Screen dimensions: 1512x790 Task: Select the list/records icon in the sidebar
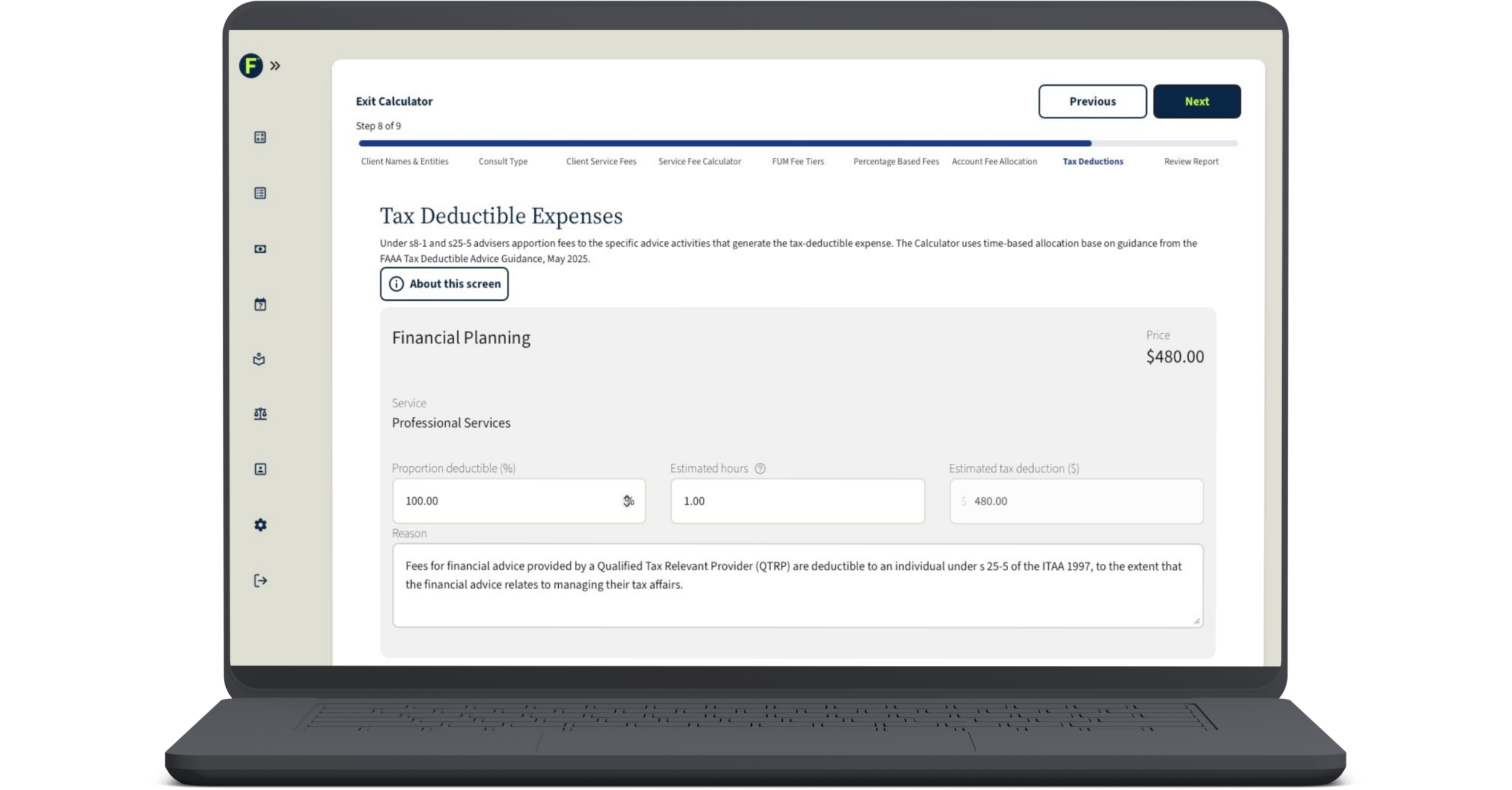tap(260, 194)
